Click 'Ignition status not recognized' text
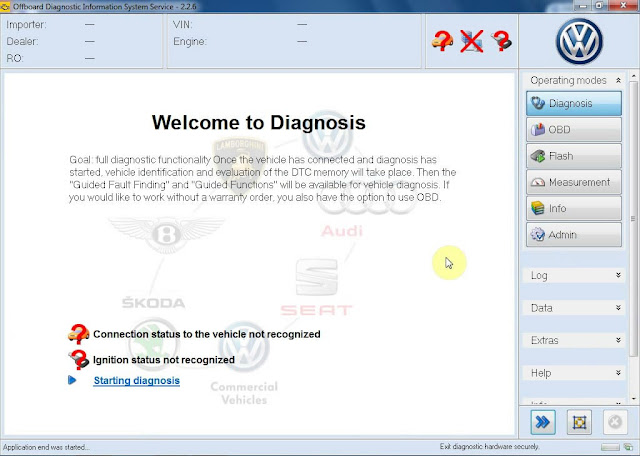 click(x=164, y=360)
